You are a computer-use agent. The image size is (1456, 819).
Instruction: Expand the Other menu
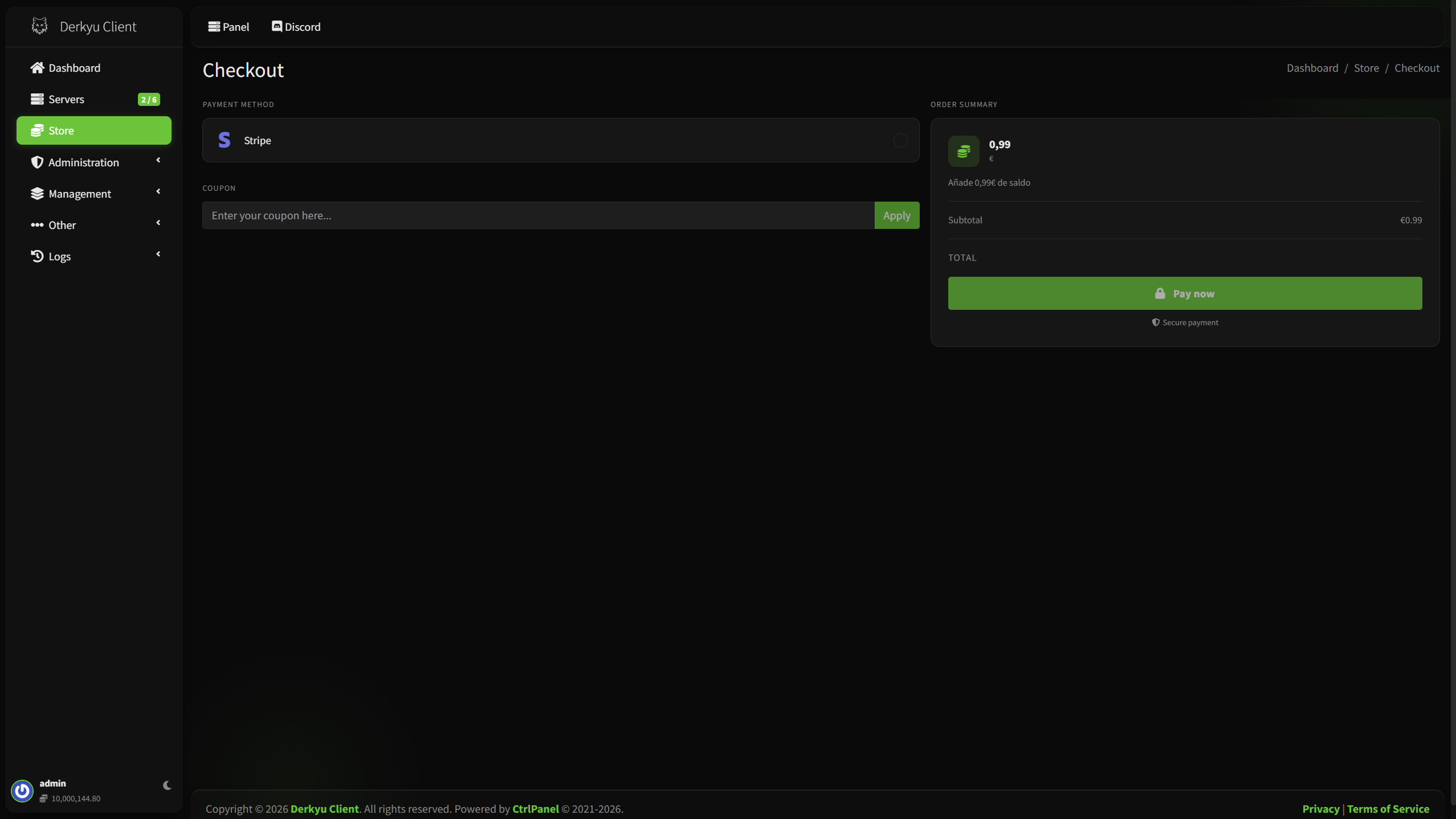pyautogui.click(x=94, y=225)
